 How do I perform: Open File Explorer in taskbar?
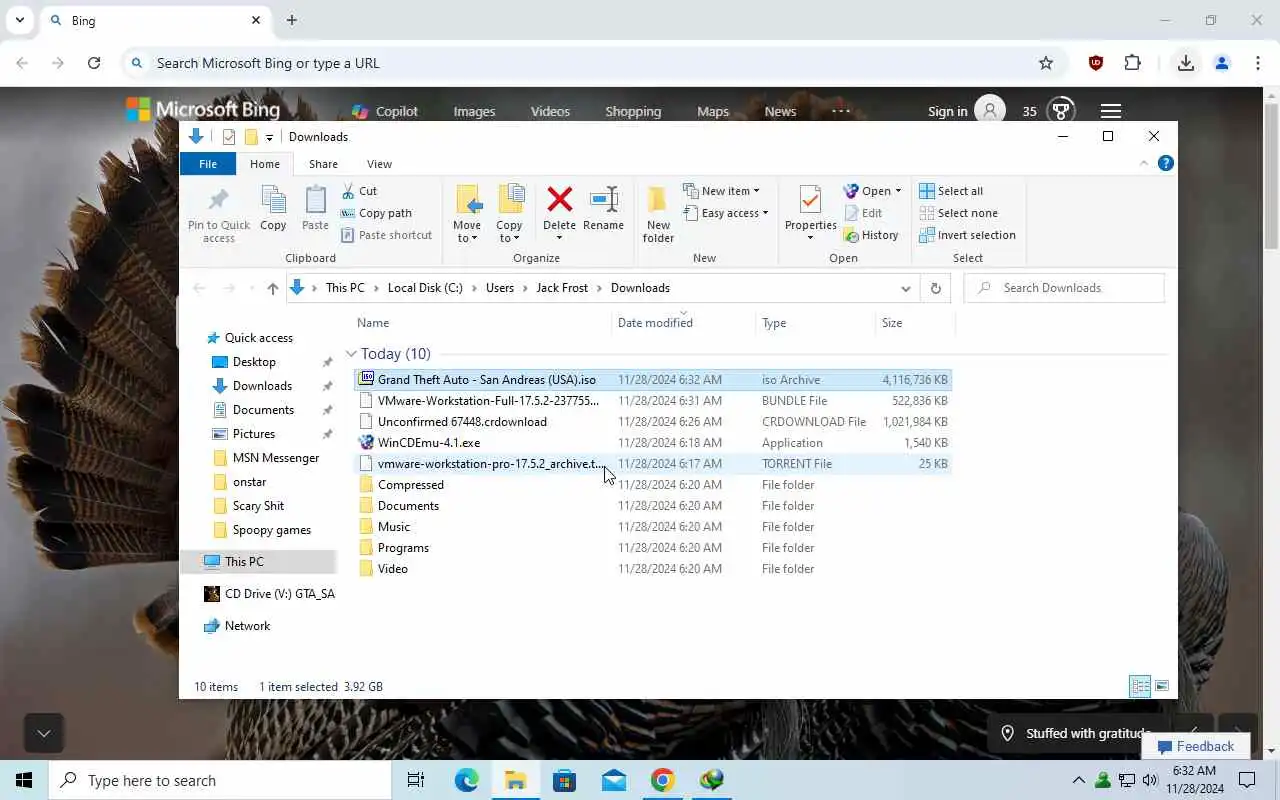[x=515, y=780]
